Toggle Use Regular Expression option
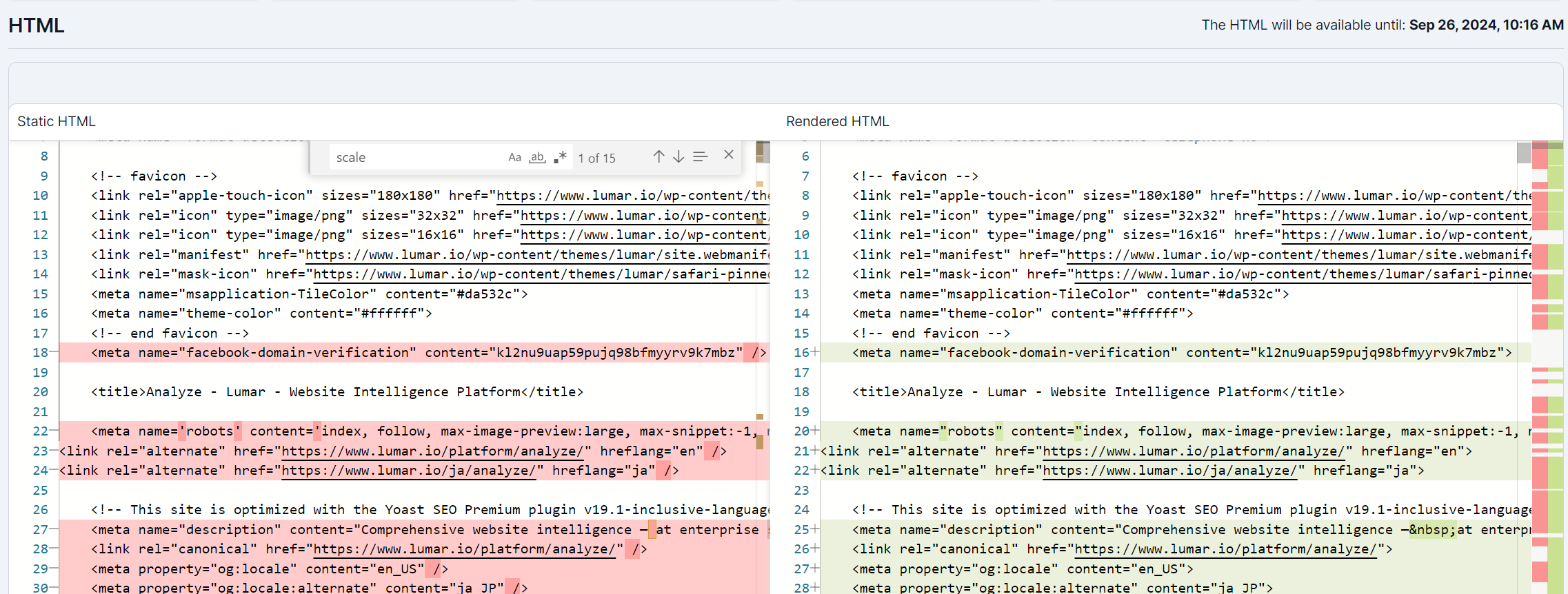 tap(560, 157)
